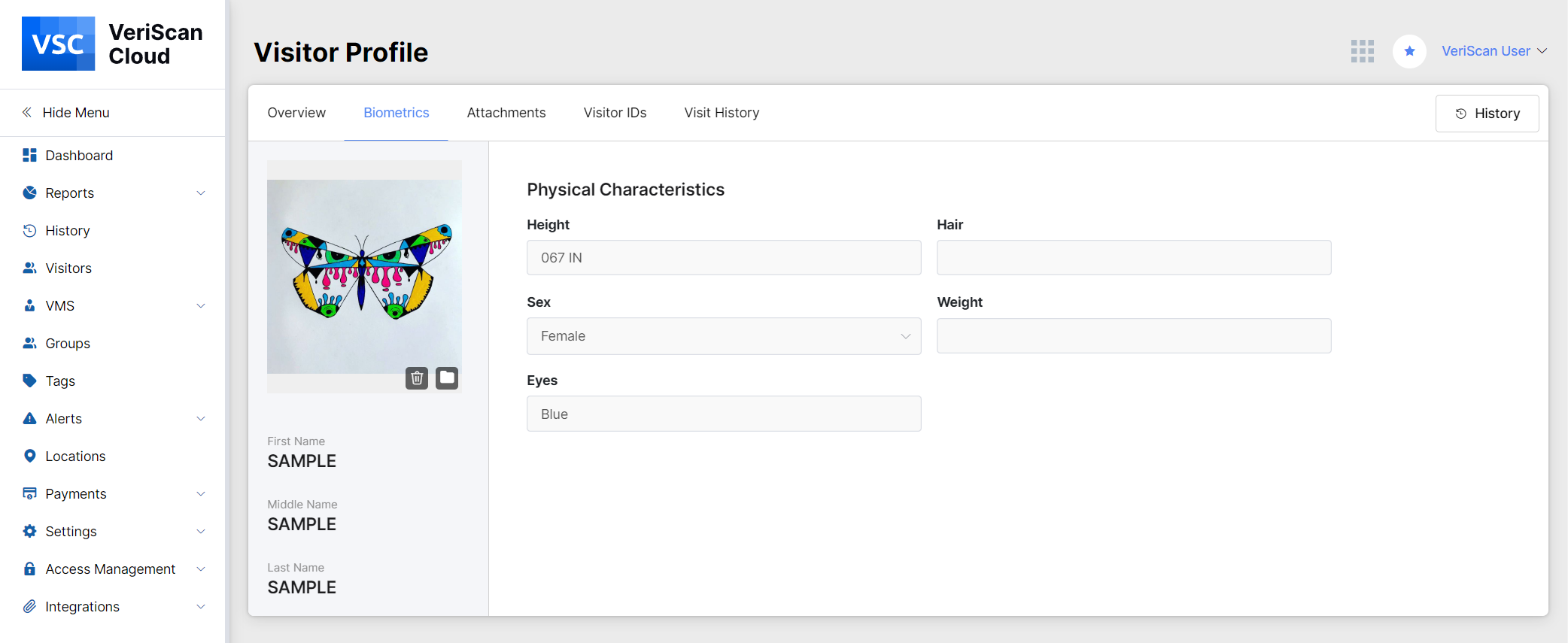
Task: Expand the VMS submenu chevron
Action: [201, 305]
